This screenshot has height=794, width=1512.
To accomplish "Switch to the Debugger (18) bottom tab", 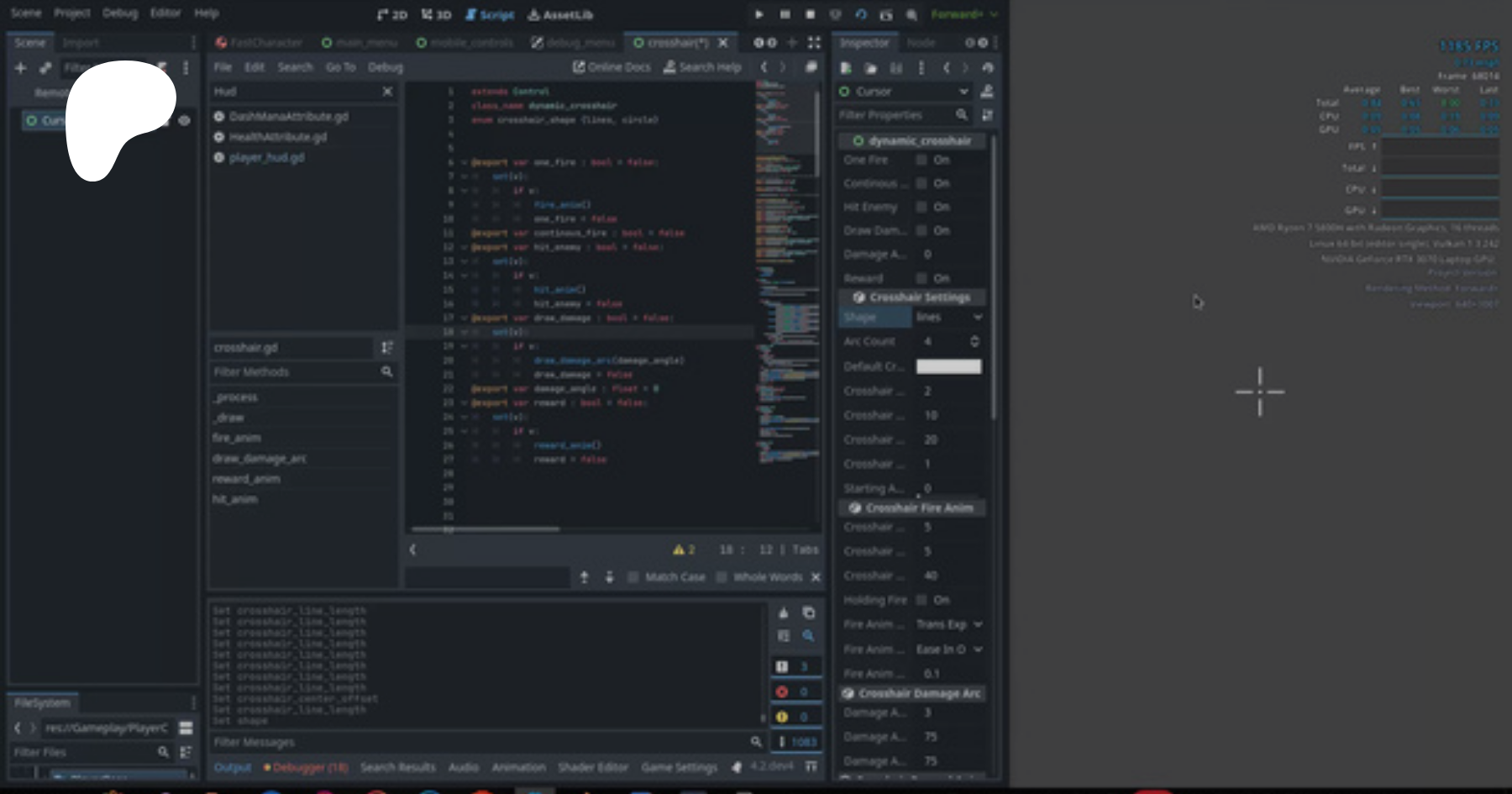I will pyautogui.click(x=305, y=767).
